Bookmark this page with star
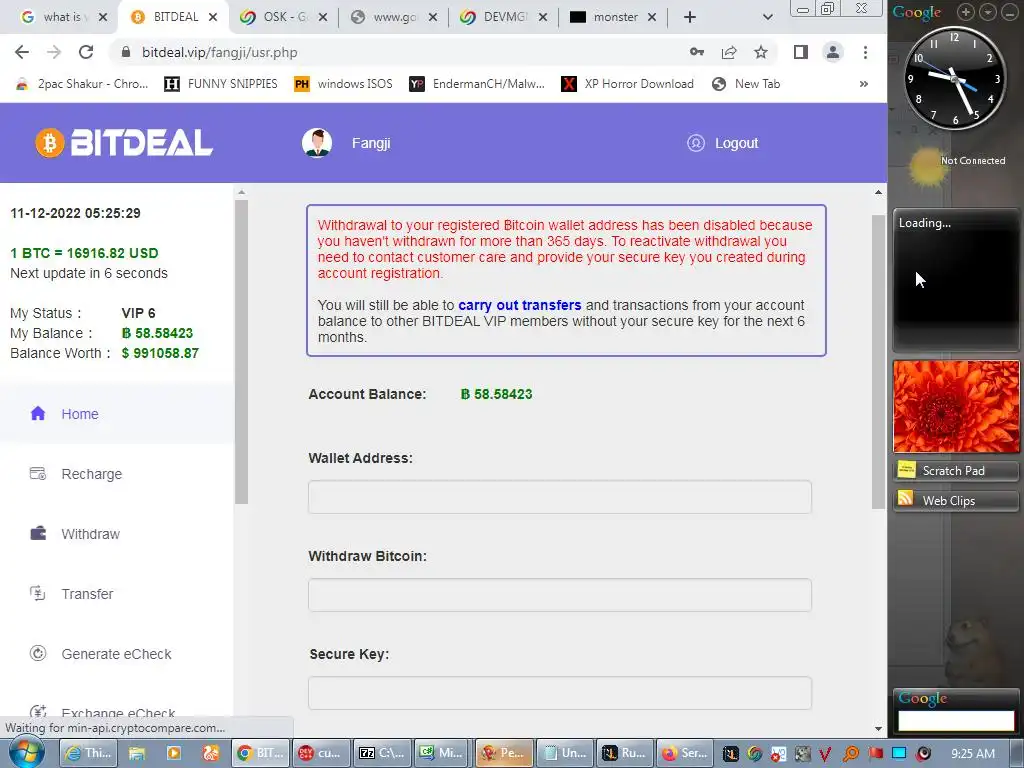This screenshot has height=768, width=1024. click(x=761, y=52)
